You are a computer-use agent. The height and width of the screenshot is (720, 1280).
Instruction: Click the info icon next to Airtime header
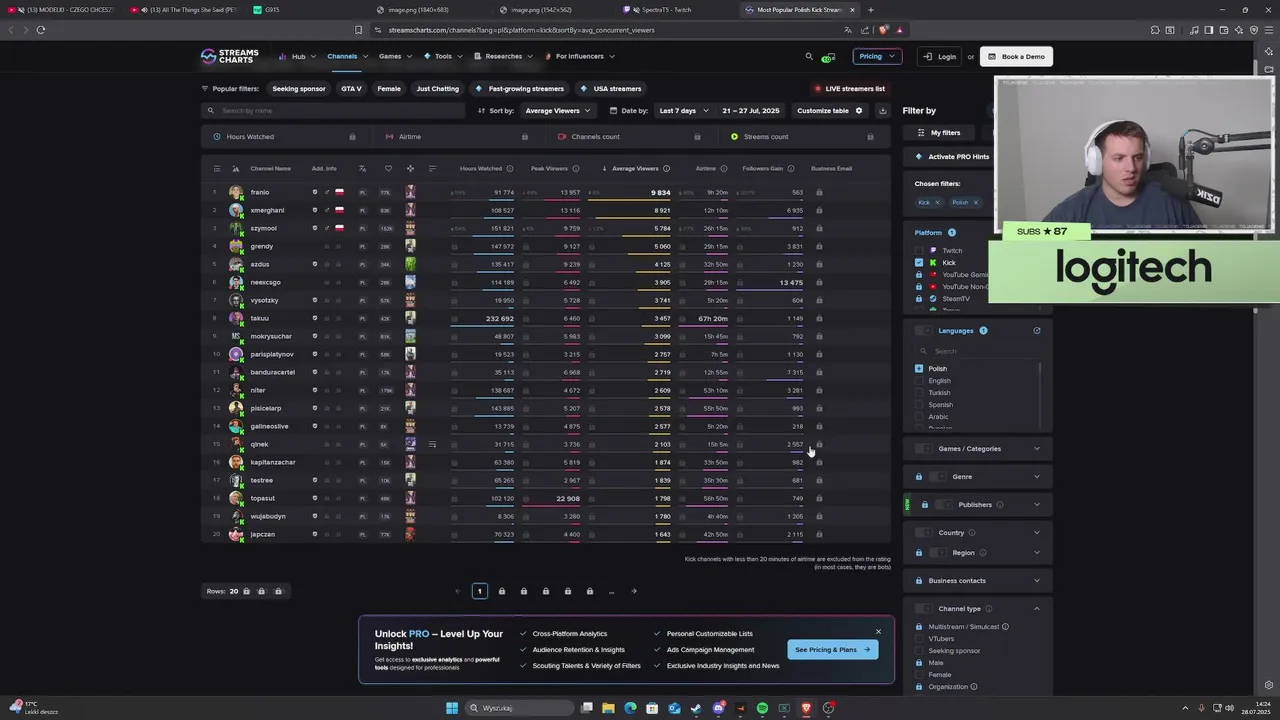pos(724,168)
